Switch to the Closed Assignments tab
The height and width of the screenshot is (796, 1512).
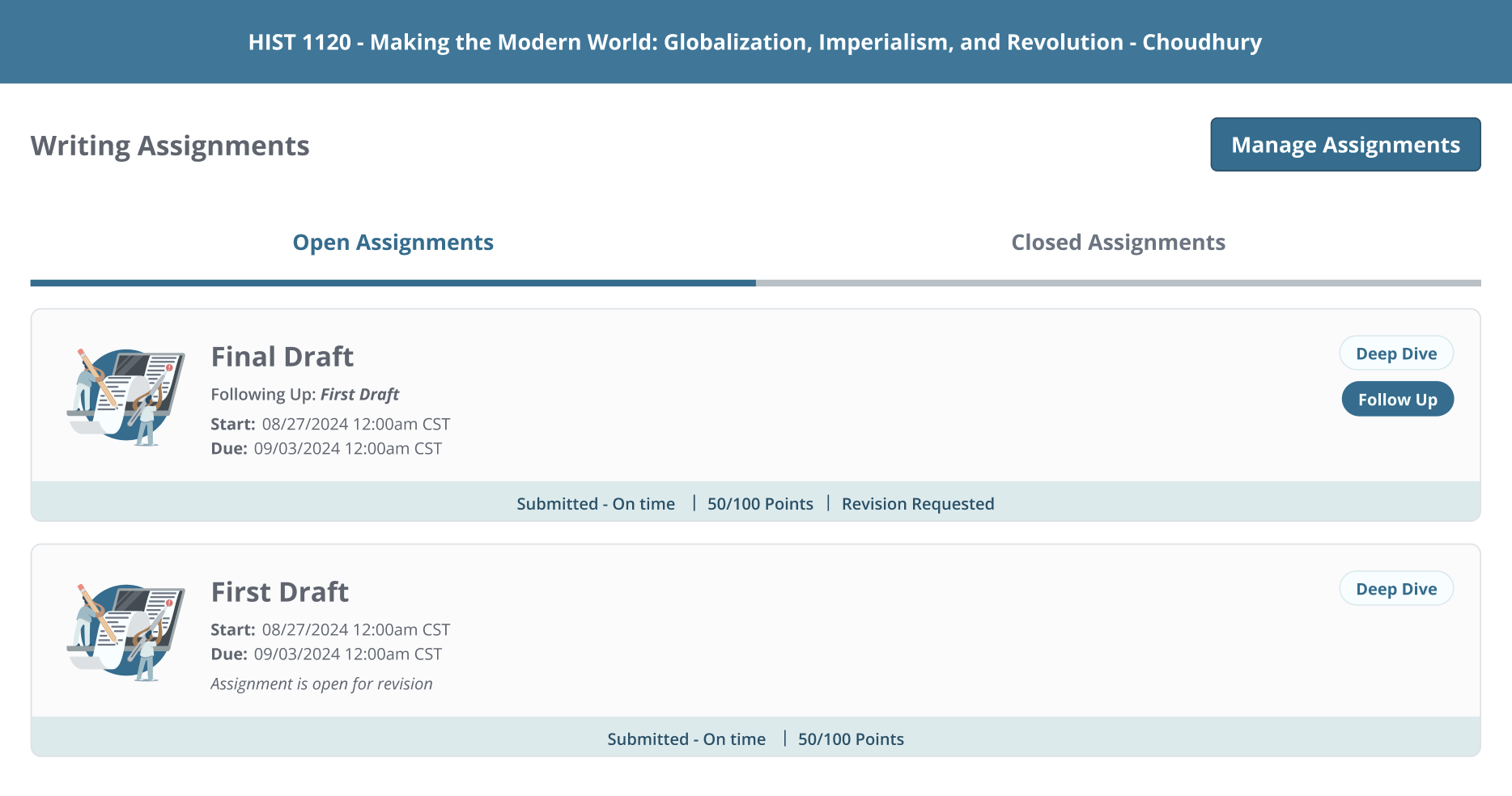pyautogui.click(x=1118, y=242)
